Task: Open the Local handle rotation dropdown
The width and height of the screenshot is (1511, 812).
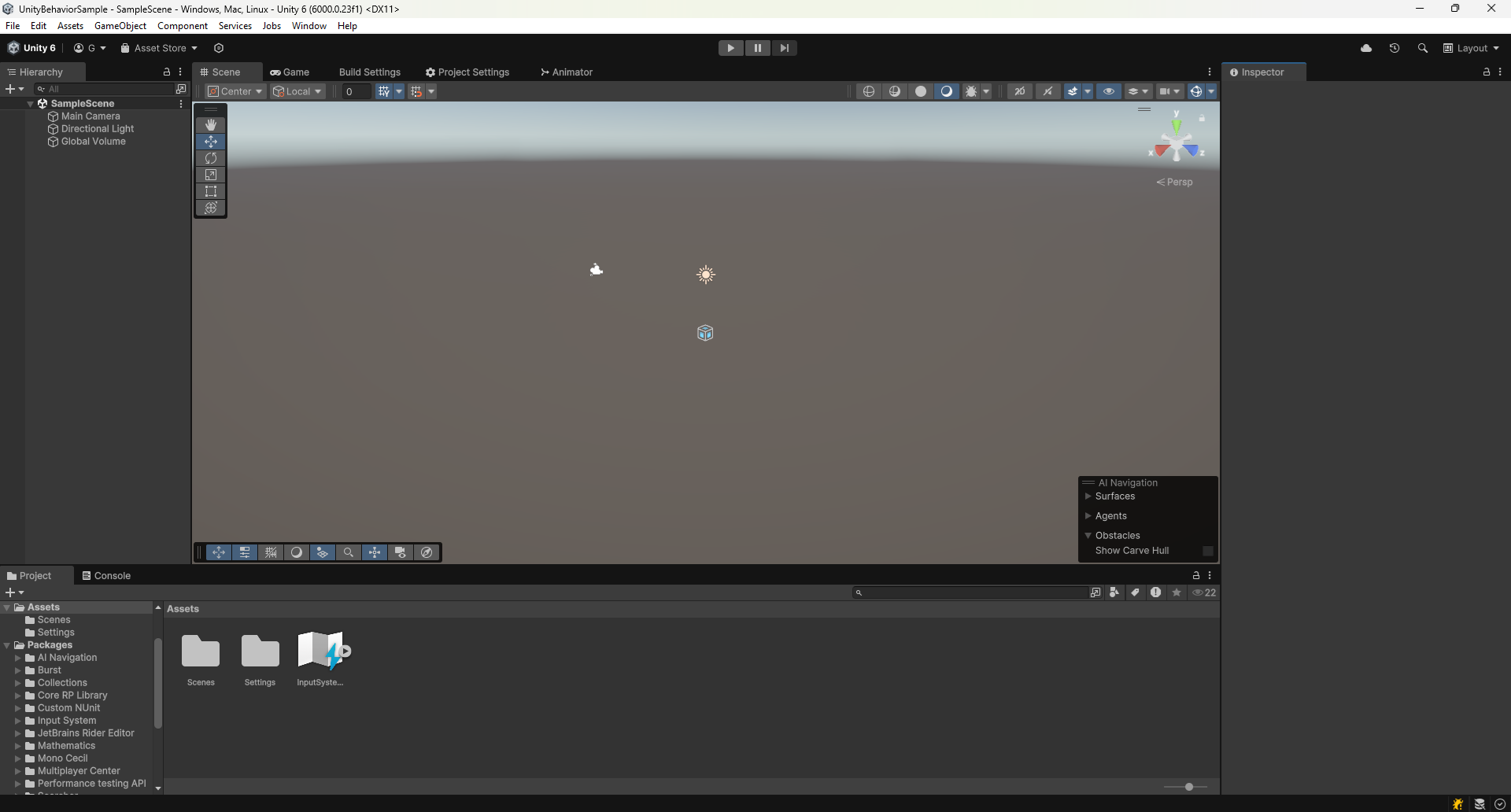Action: (297, 91)
